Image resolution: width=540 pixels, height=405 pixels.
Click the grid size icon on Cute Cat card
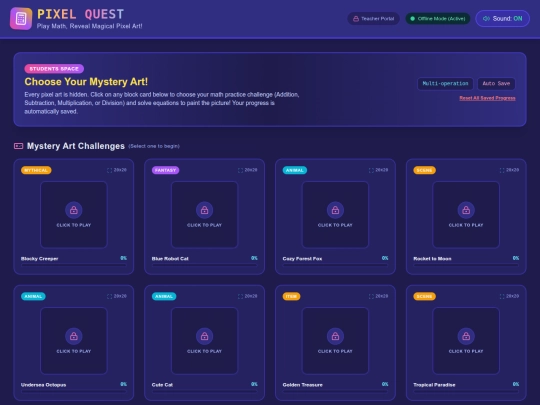[x=240, y=296]
